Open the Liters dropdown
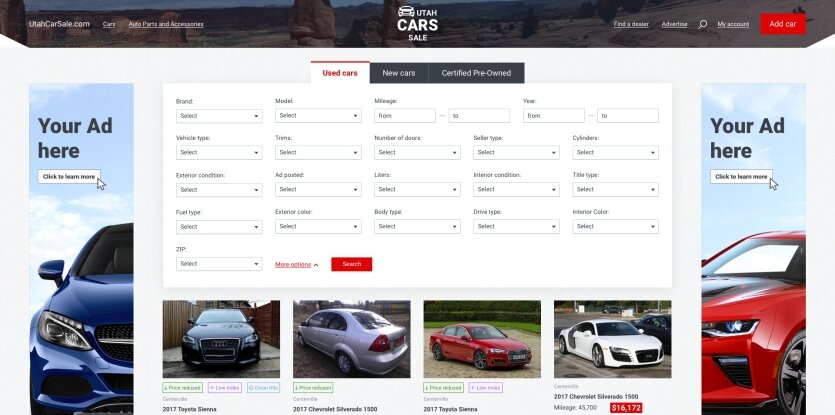 tap(417, 189)
